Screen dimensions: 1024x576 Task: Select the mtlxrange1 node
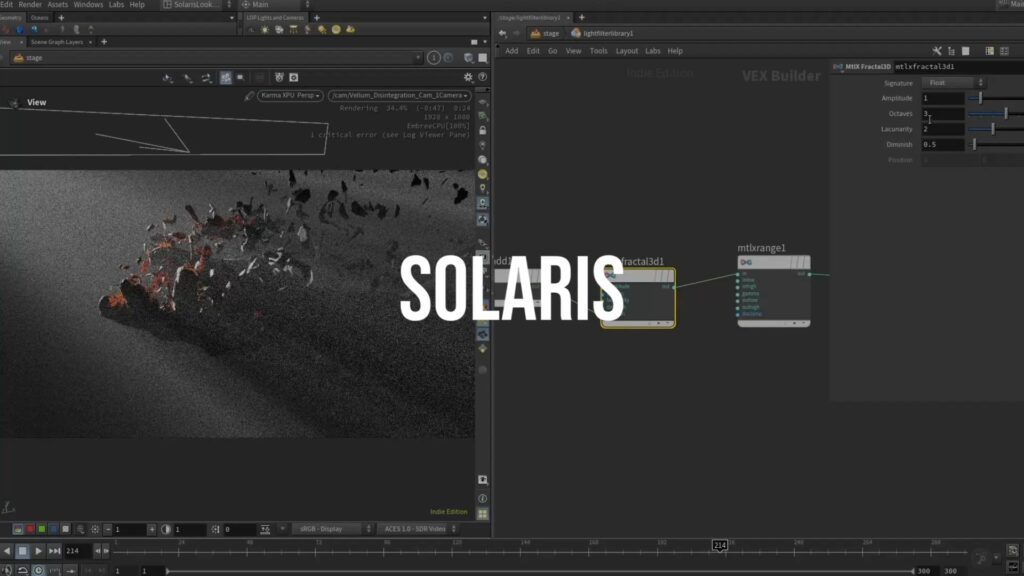[x=774, y=291]
